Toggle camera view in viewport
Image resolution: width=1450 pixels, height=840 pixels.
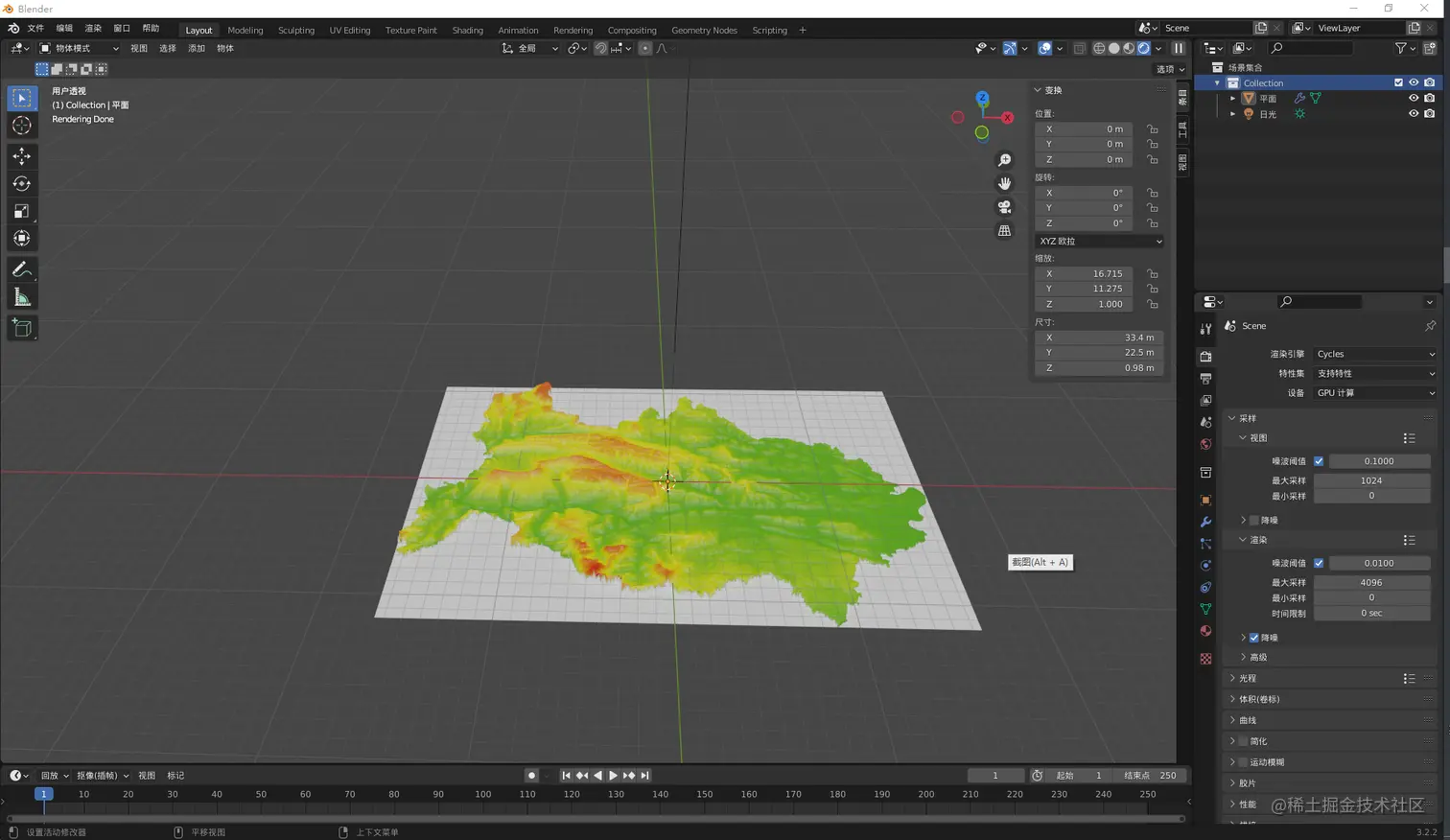click(1004, 207)
